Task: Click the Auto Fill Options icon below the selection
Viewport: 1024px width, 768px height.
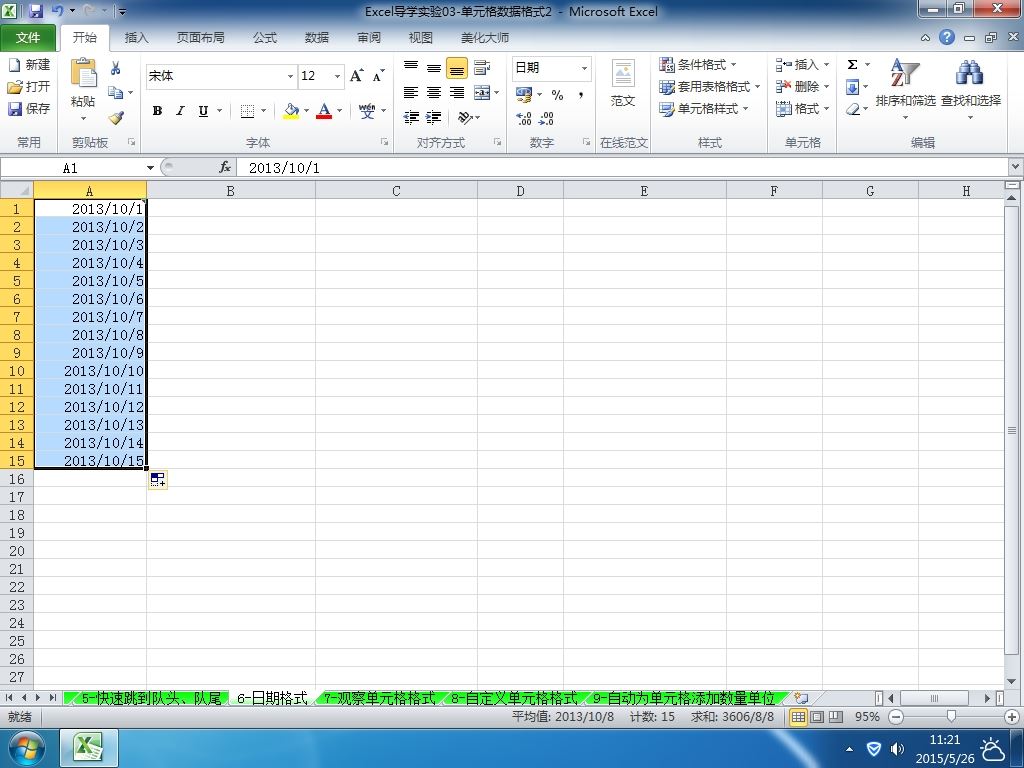Action: (157, 480)
